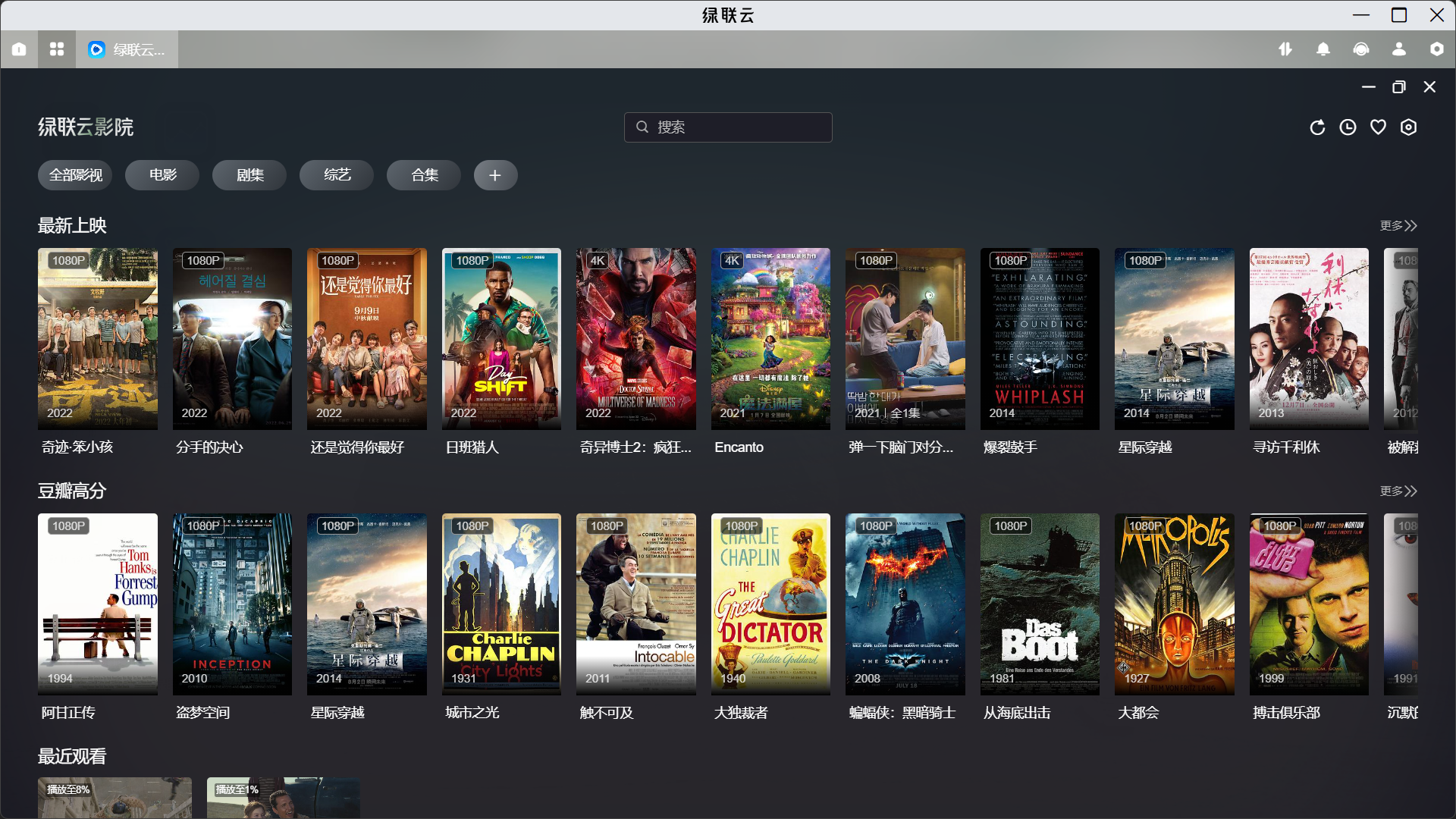Screen dimensions: 1456x819
Task: Open the user account icon
Action: pyautogui.click(x=1399, y=49)
